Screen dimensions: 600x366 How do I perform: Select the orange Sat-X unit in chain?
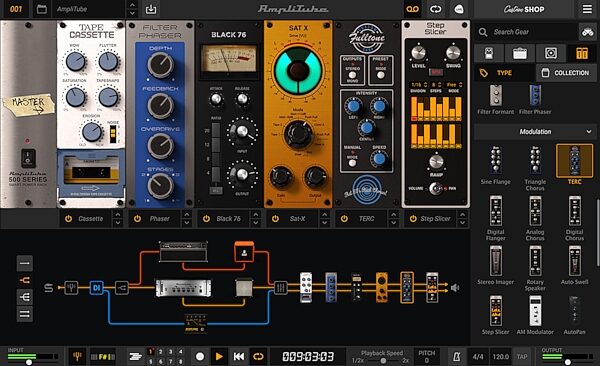point(382,288)
